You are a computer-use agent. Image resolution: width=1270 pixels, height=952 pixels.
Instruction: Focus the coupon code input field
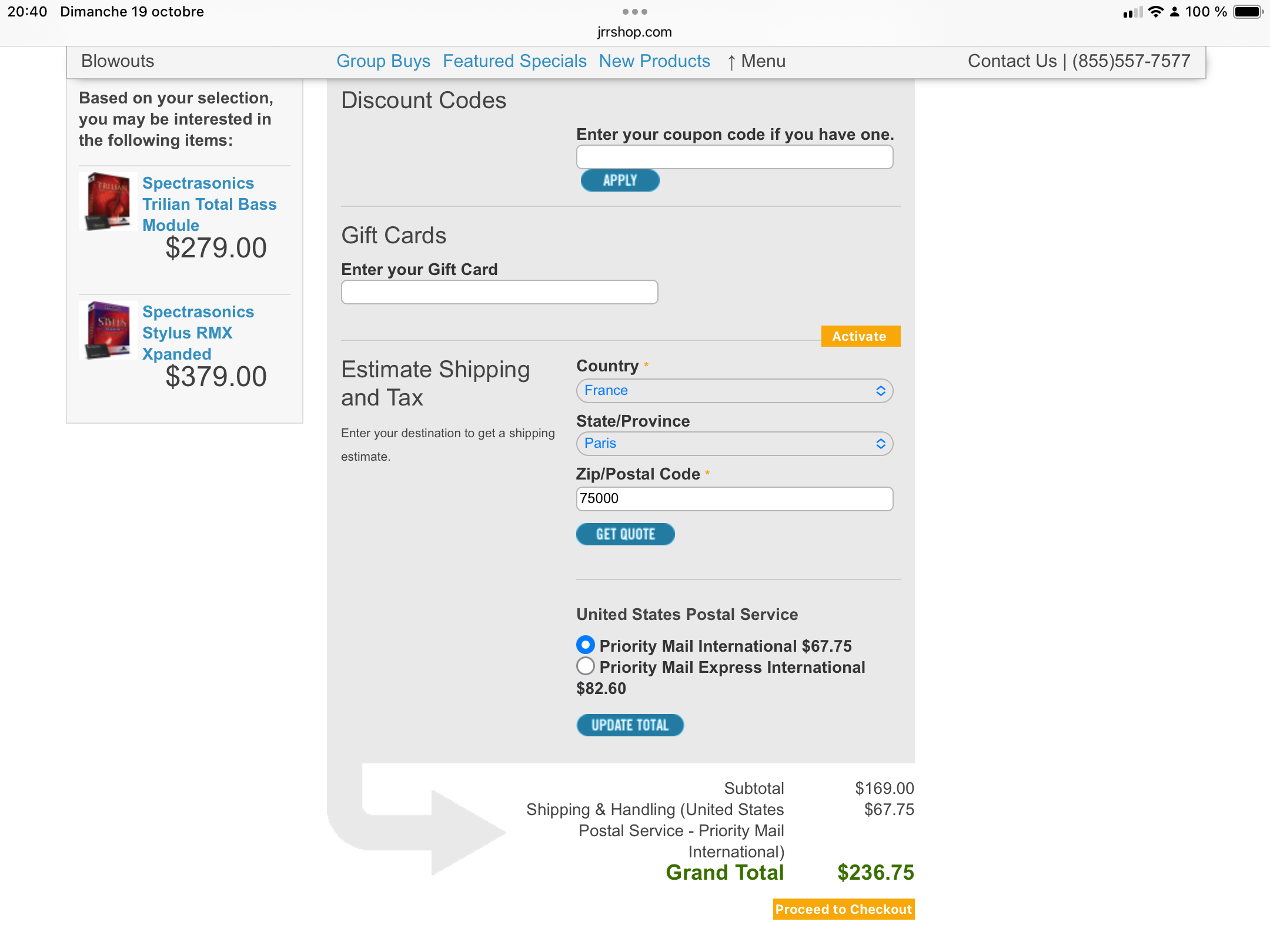tap(734, 157)
